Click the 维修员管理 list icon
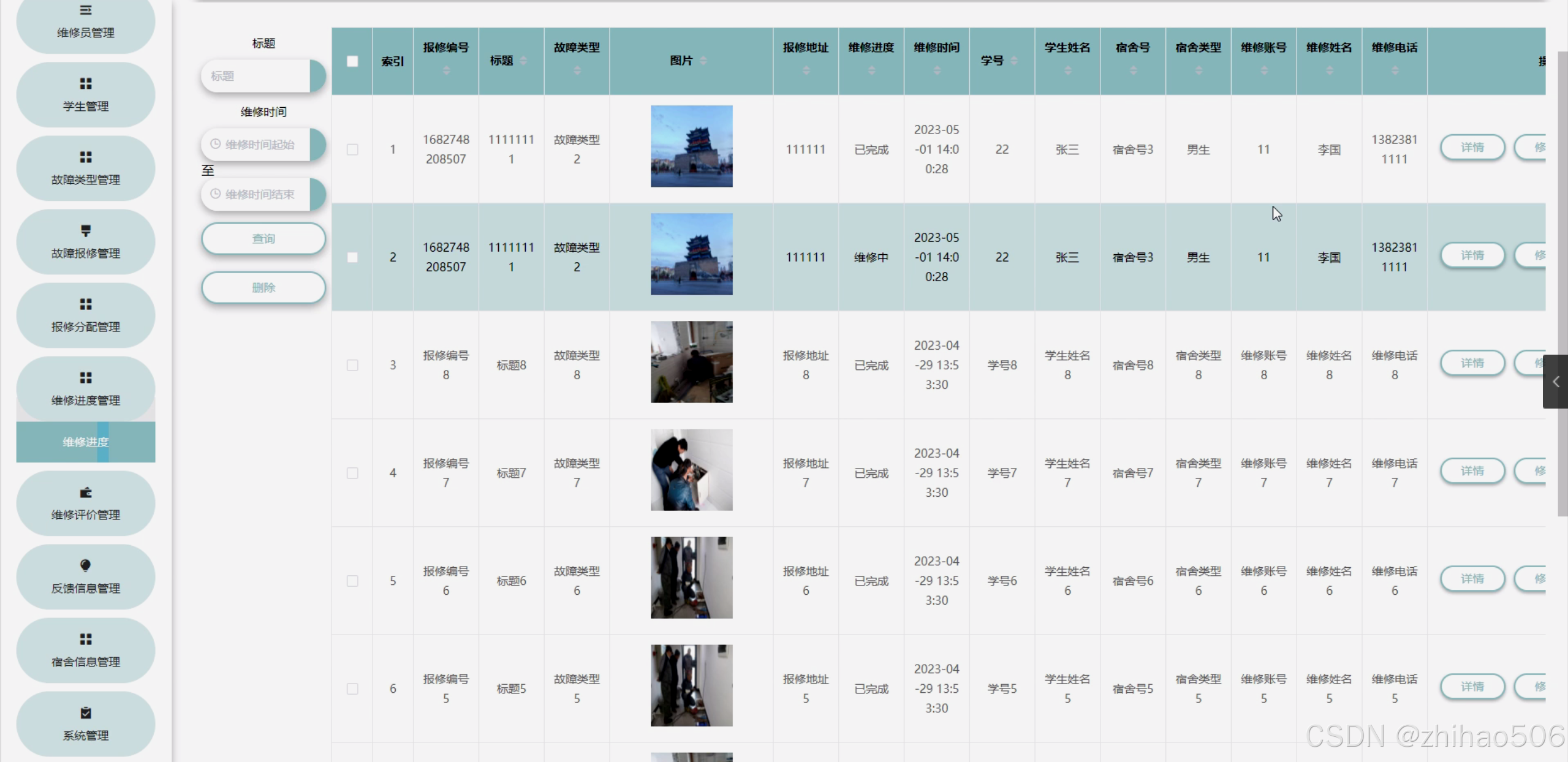 (85, 10)
